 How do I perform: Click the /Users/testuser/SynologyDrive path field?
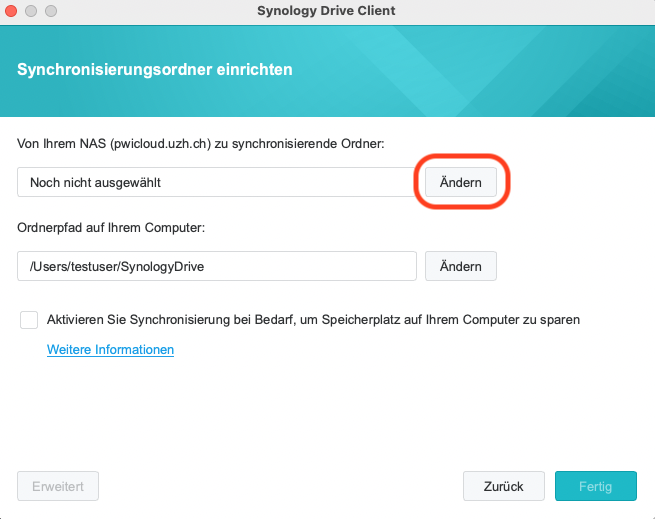pyautogui.click(x=217, y=266)
